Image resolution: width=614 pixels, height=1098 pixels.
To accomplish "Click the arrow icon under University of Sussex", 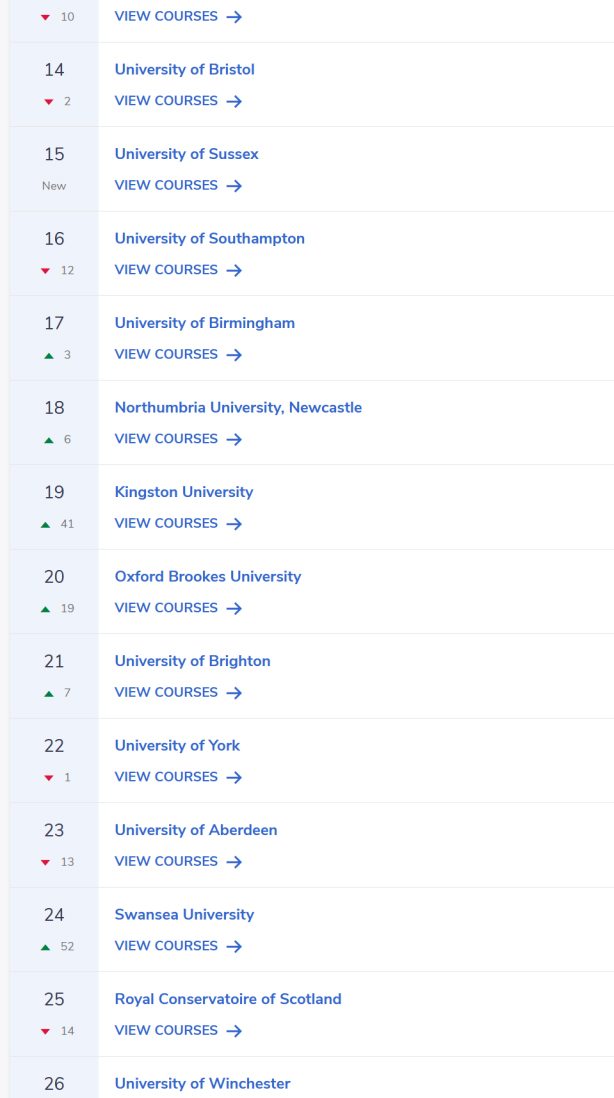I will point(234,186).
